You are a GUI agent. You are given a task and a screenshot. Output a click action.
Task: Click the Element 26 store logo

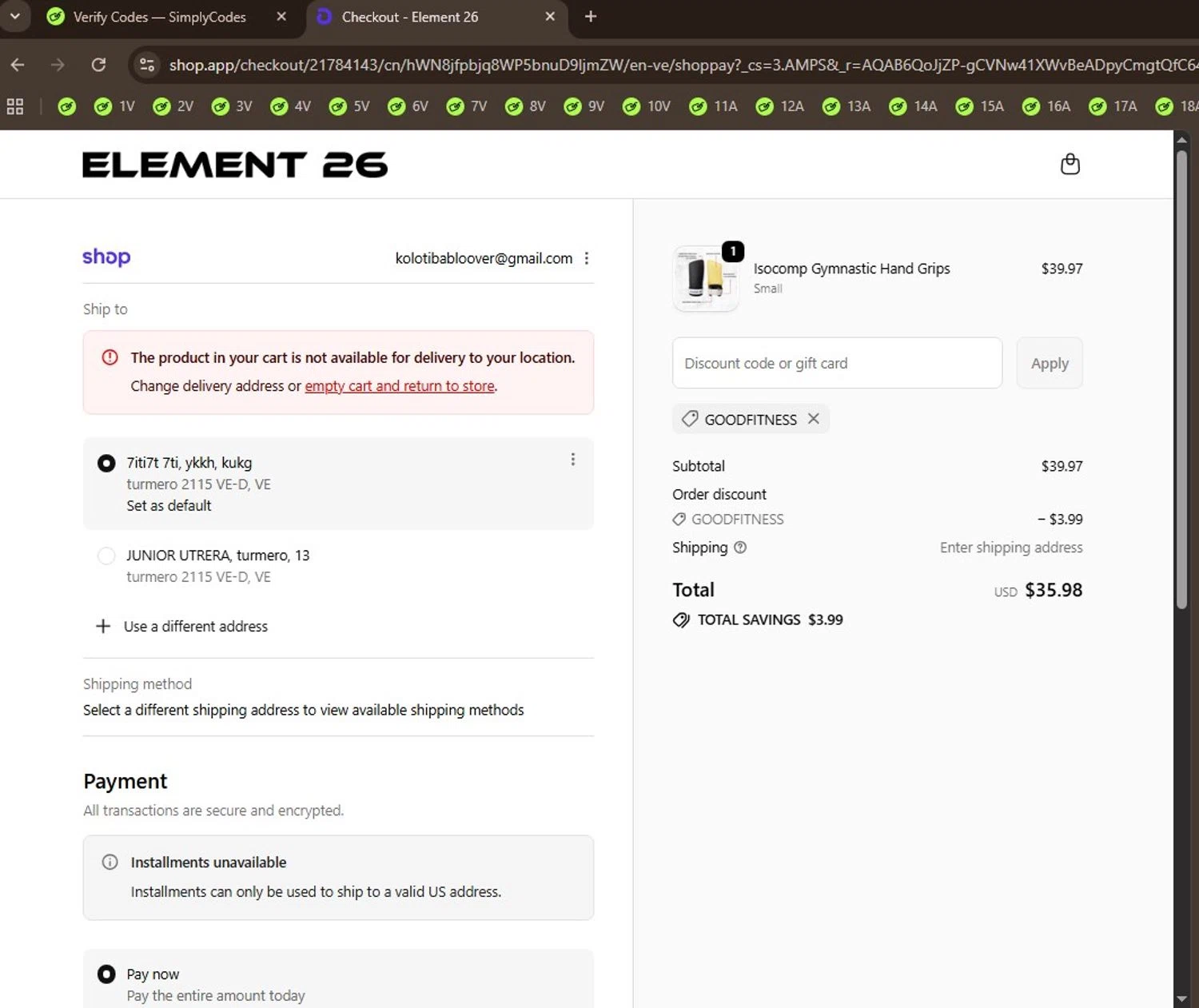pos(235,165)
